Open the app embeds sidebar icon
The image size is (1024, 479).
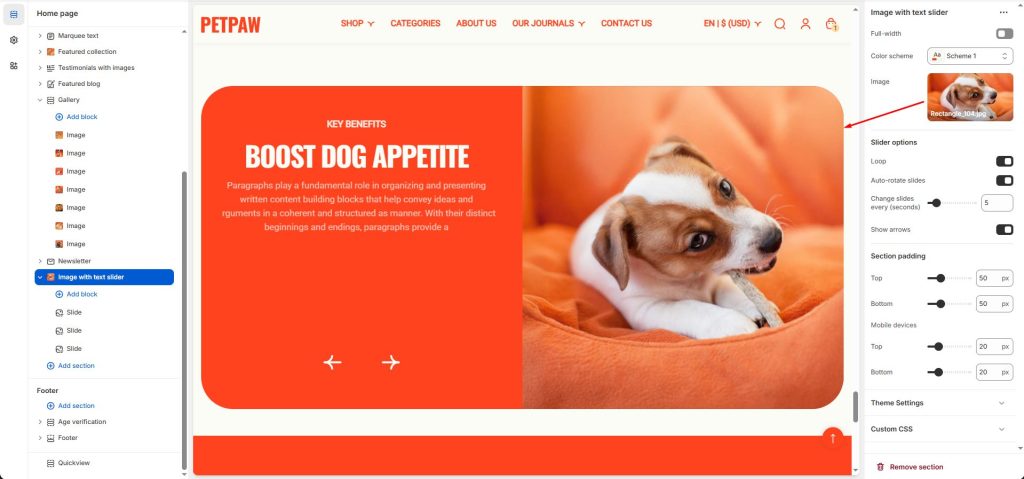[14, 65]
